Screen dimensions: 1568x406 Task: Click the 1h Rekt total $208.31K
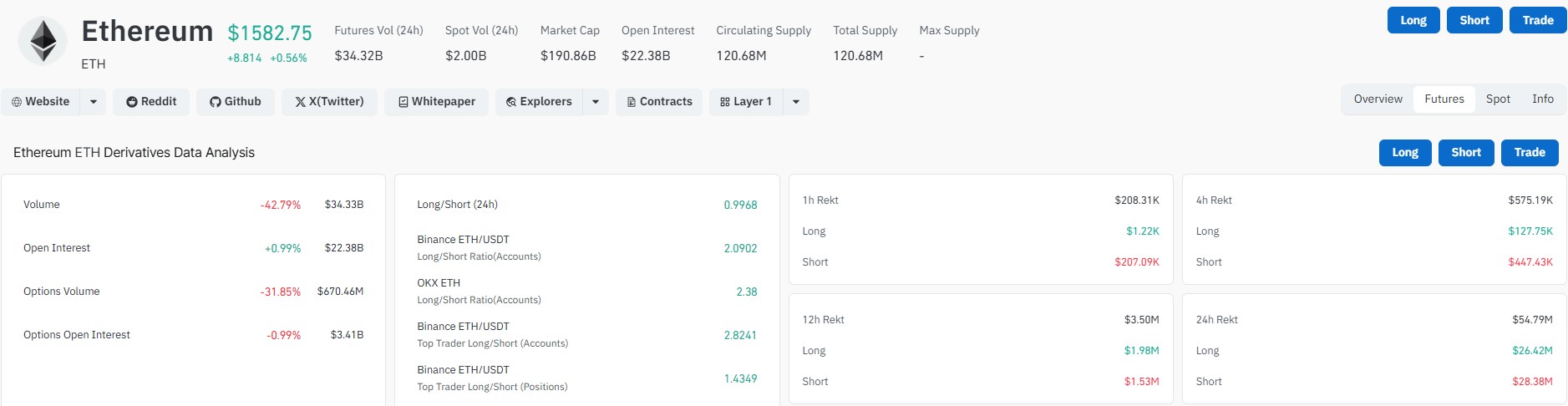point(1137,200)
